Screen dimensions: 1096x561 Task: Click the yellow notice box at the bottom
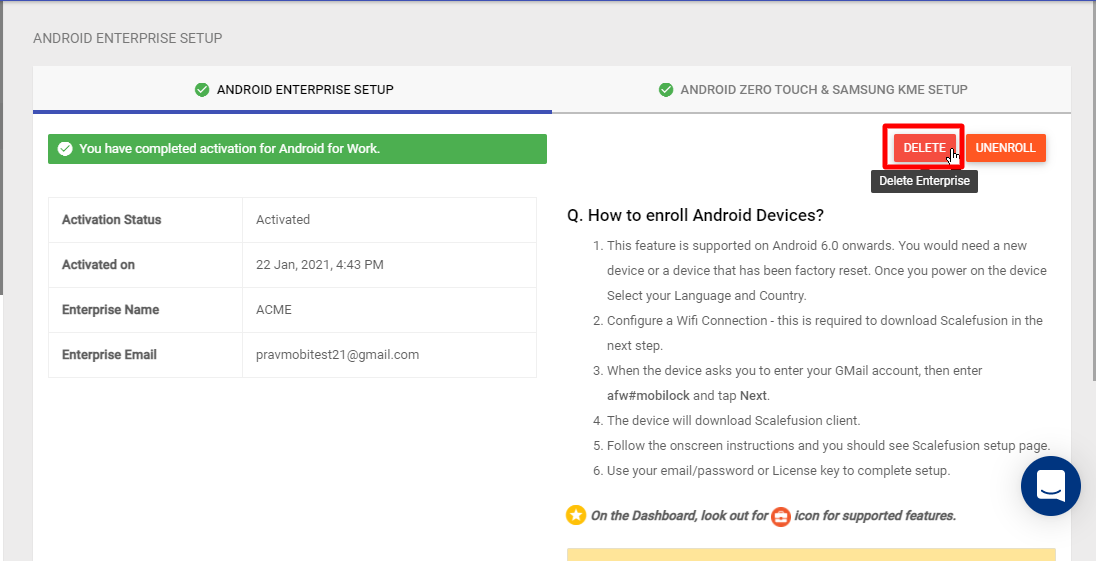tap(811, 555)
